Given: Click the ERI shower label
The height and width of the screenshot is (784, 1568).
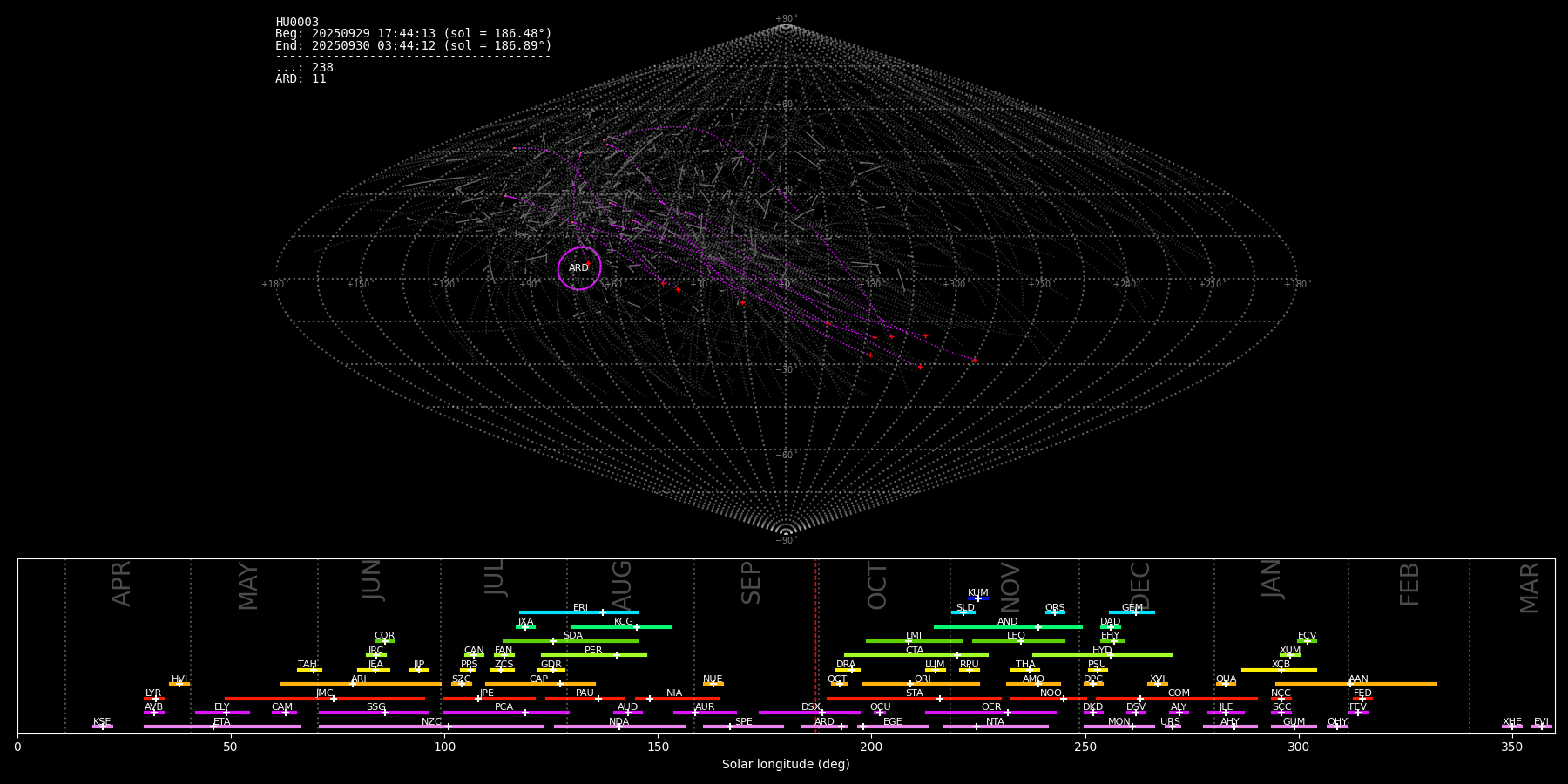Looking at the screenshot, I should pyautogui.click(x=581, y=608).
